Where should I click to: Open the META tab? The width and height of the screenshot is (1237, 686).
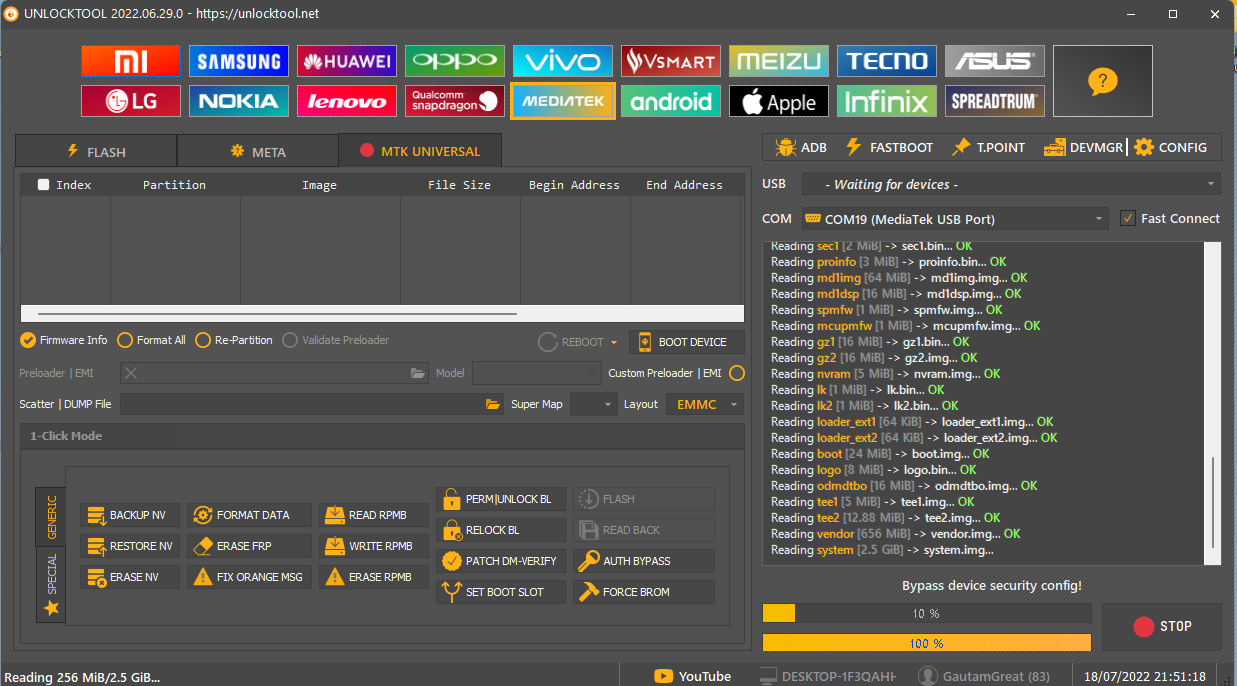point(257,151)
